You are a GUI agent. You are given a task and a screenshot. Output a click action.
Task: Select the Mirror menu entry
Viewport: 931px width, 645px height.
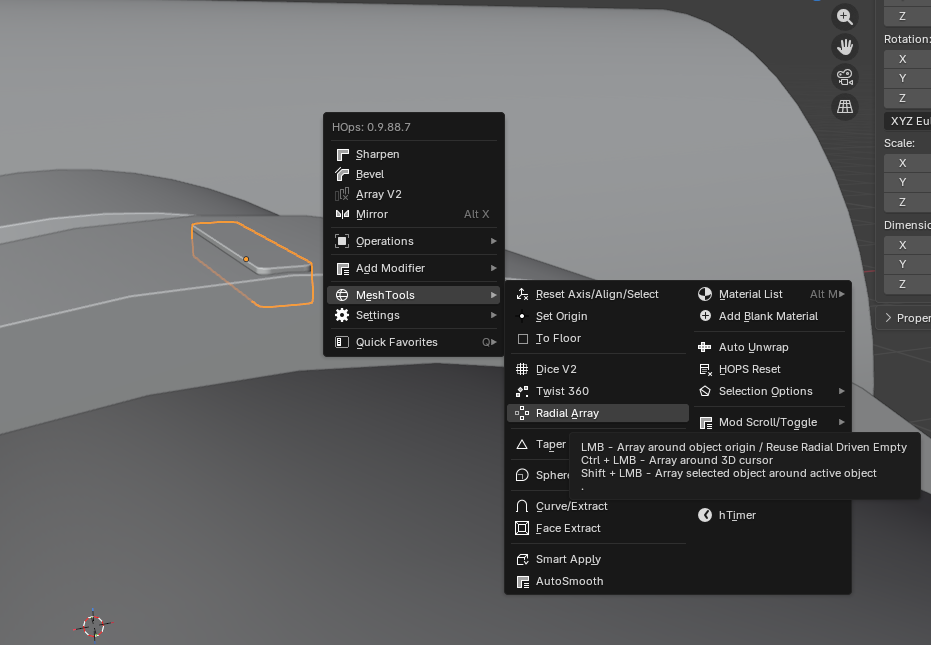tap(414, 214)
